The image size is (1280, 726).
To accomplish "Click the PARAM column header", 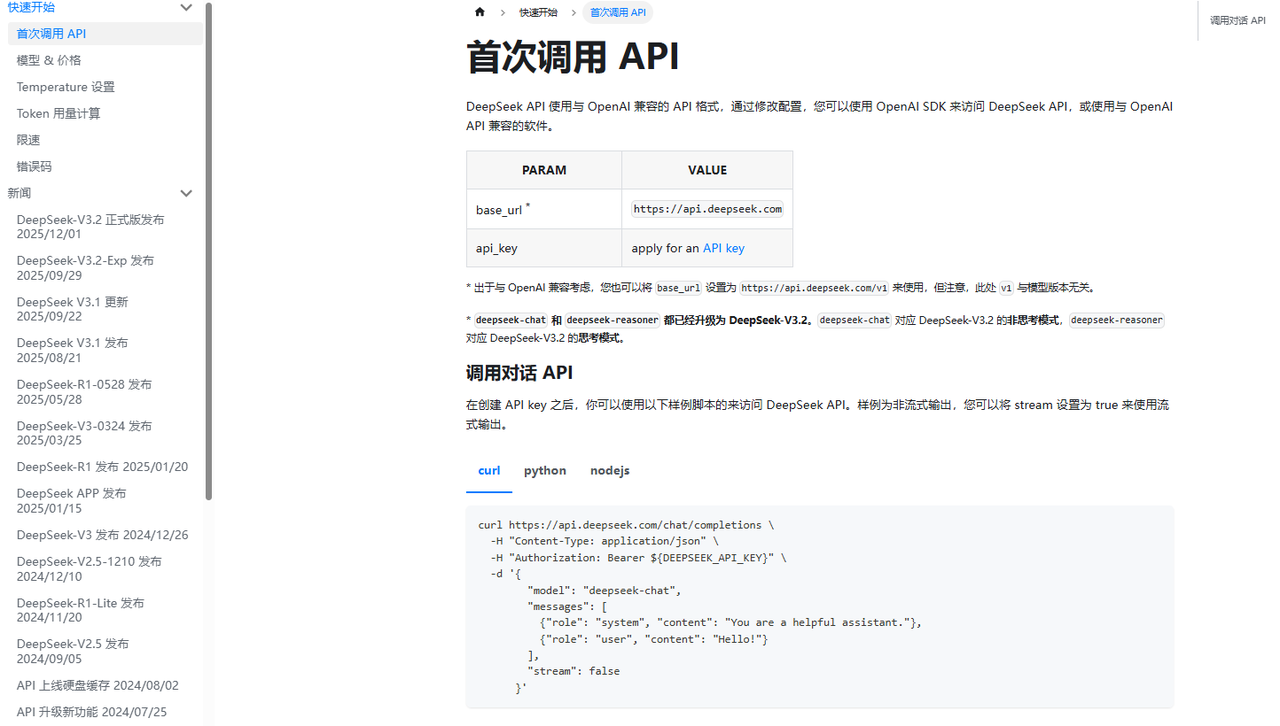I will tap(544, 171).
